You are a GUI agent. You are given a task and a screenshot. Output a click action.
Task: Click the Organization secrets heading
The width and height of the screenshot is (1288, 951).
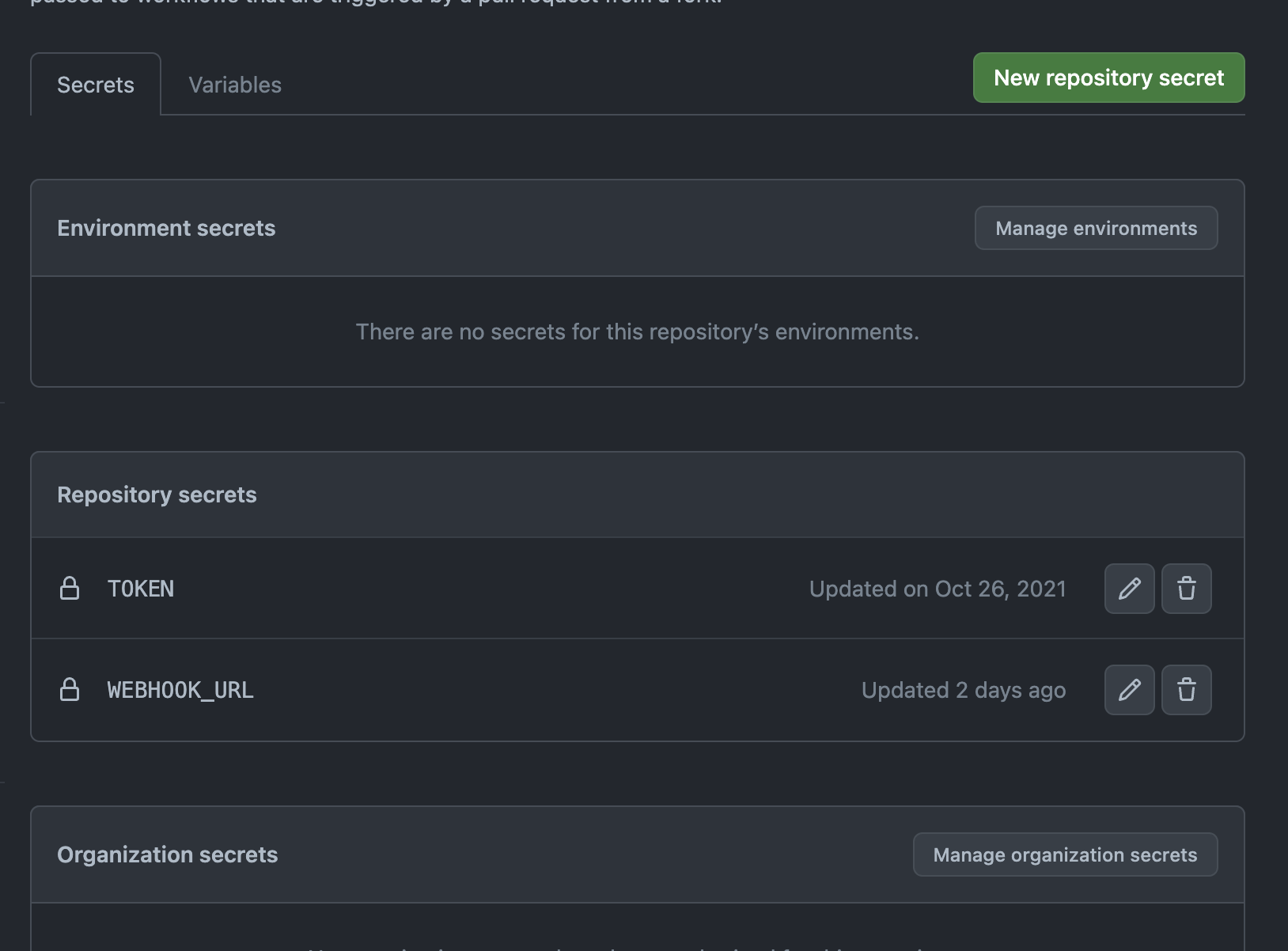[x=167, y=855]
